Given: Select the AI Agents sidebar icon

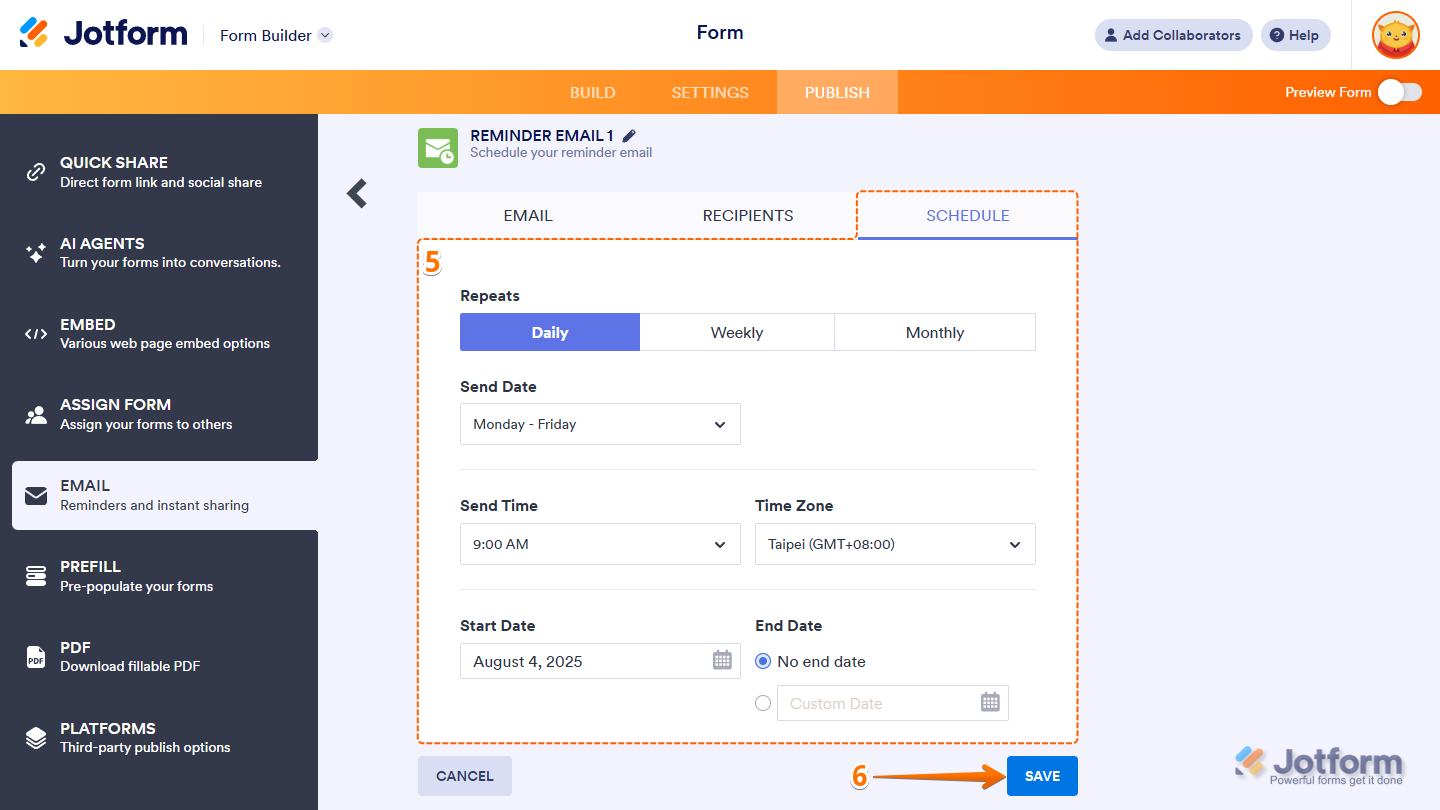Looking at the screenshot, I should (x=36, y=252).
